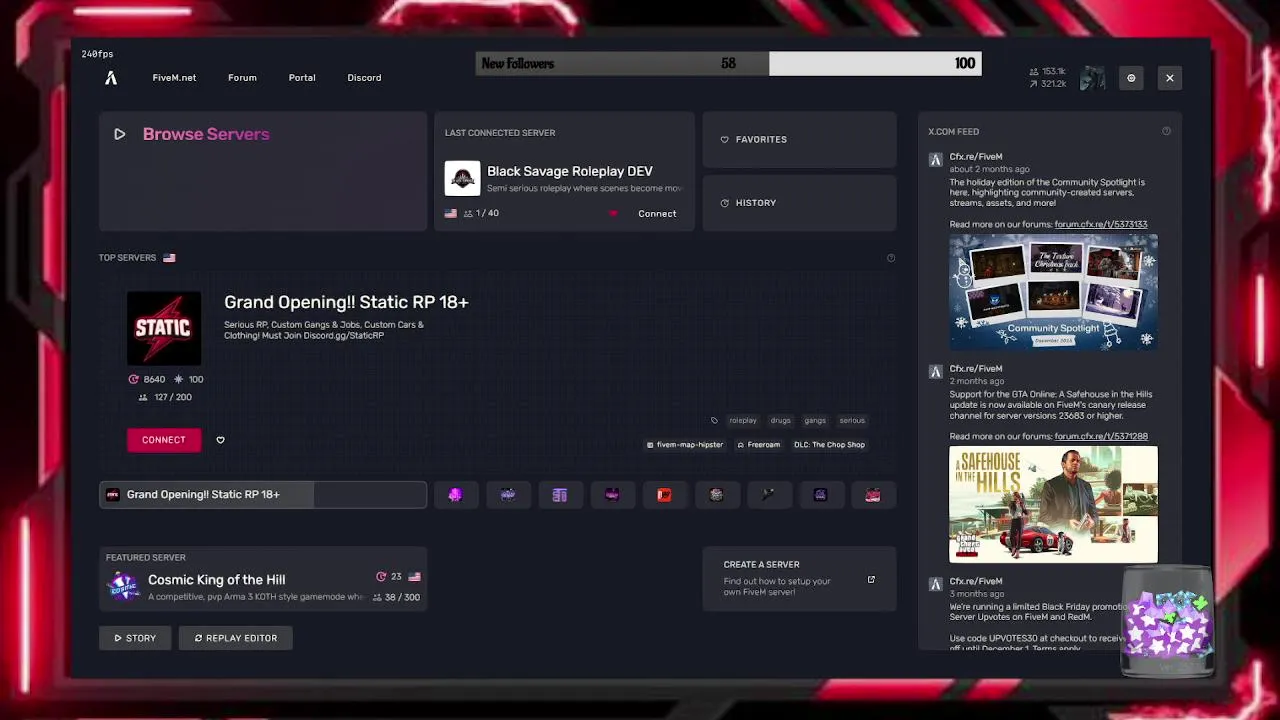Click the external link icon on Create a Server
The width and height of the screenshot is (1280, 720).
(871, 580)
